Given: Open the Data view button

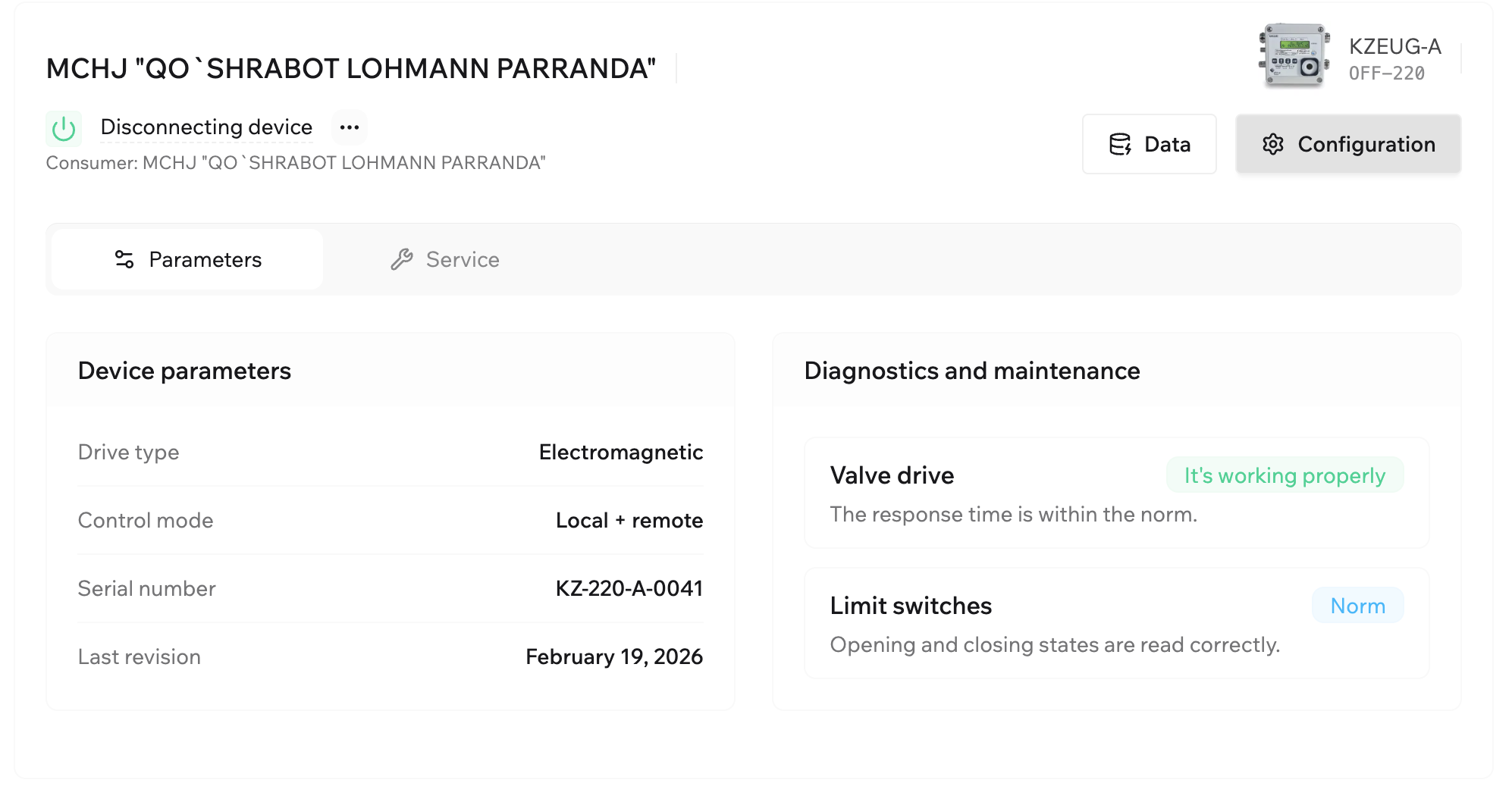Looking at the screenshot, I should click(1149, 144).
